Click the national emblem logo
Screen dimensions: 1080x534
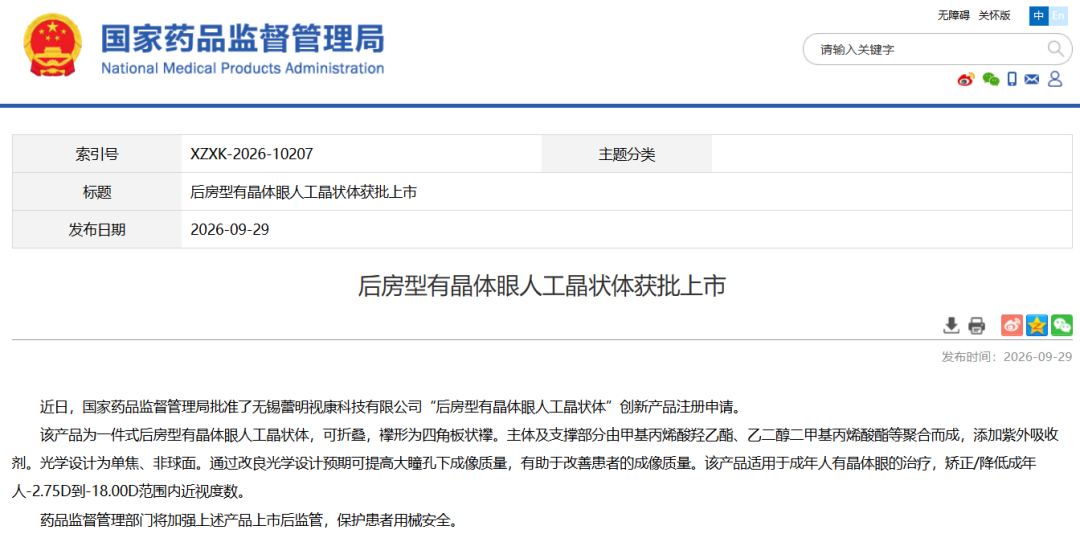52,46
